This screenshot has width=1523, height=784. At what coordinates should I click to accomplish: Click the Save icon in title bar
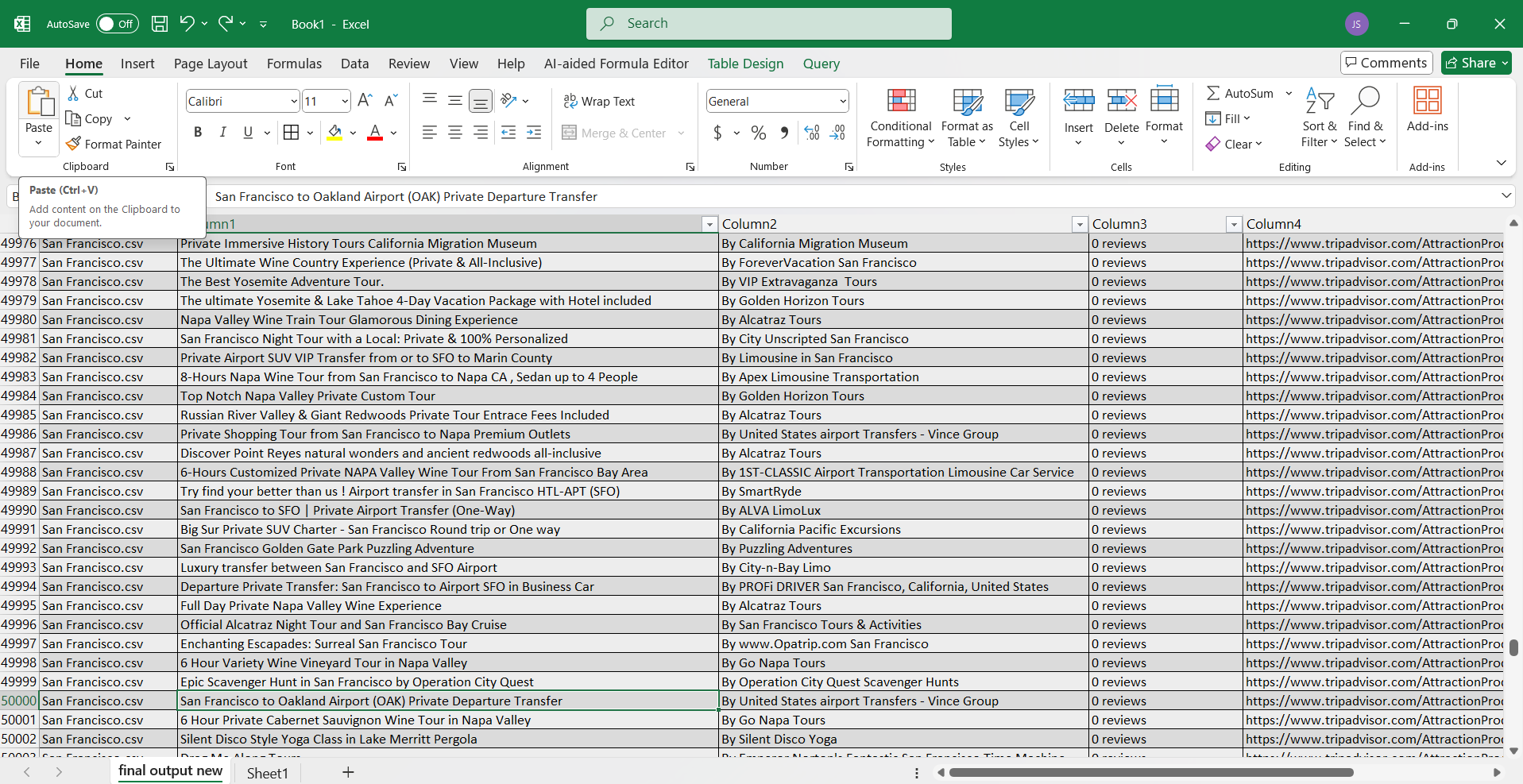pos(160,24)
